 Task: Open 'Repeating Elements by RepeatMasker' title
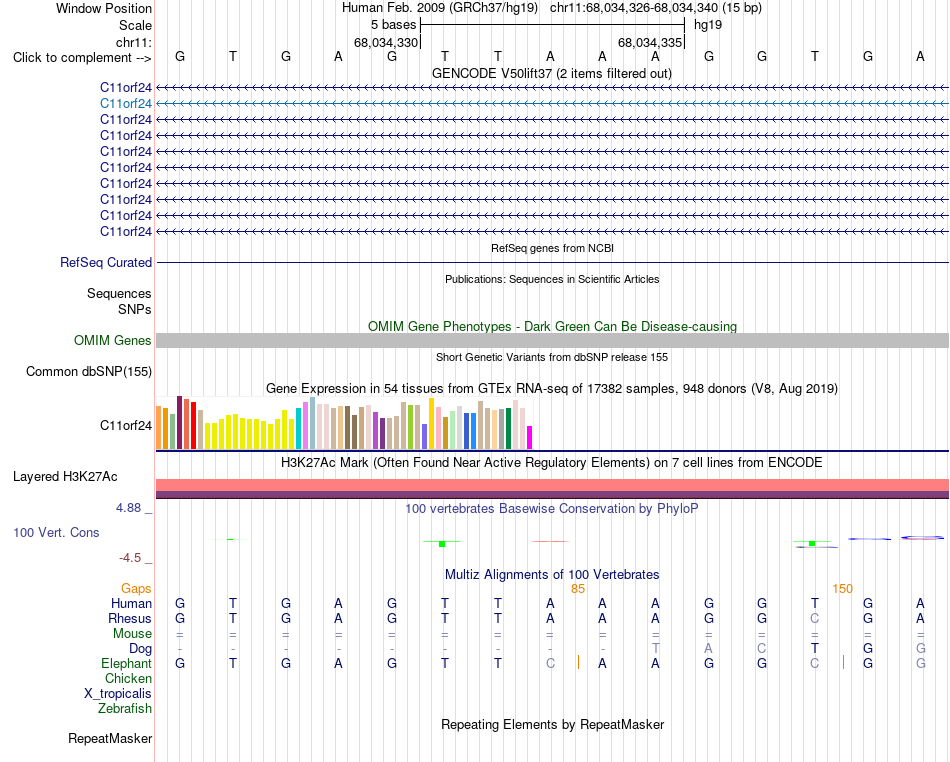click(x=552, y=724)
